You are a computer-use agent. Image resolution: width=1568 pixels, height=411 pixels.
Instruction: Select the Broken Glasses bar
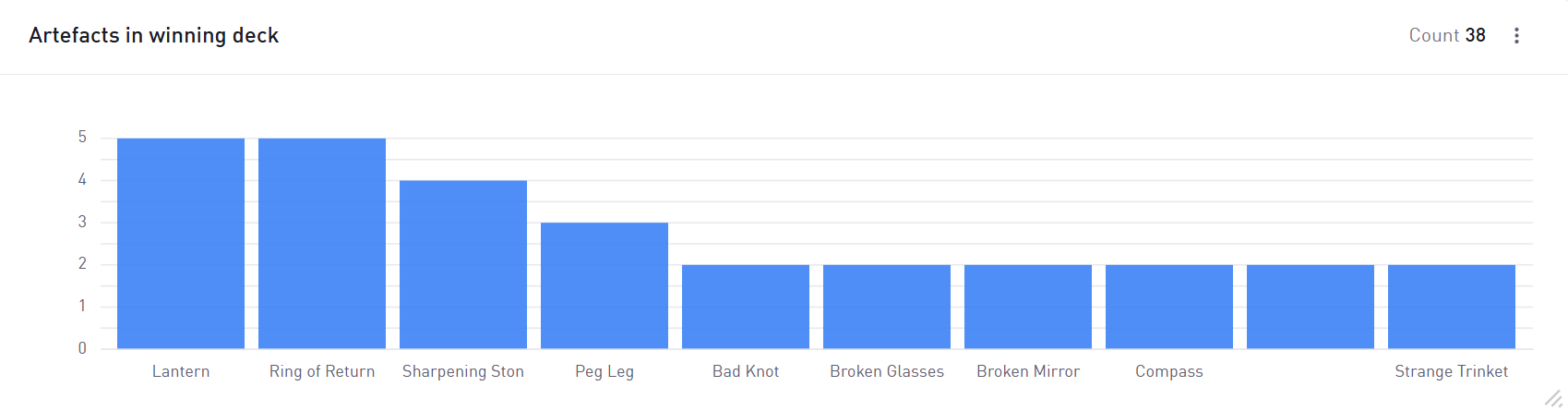click(x=887, y=307)
